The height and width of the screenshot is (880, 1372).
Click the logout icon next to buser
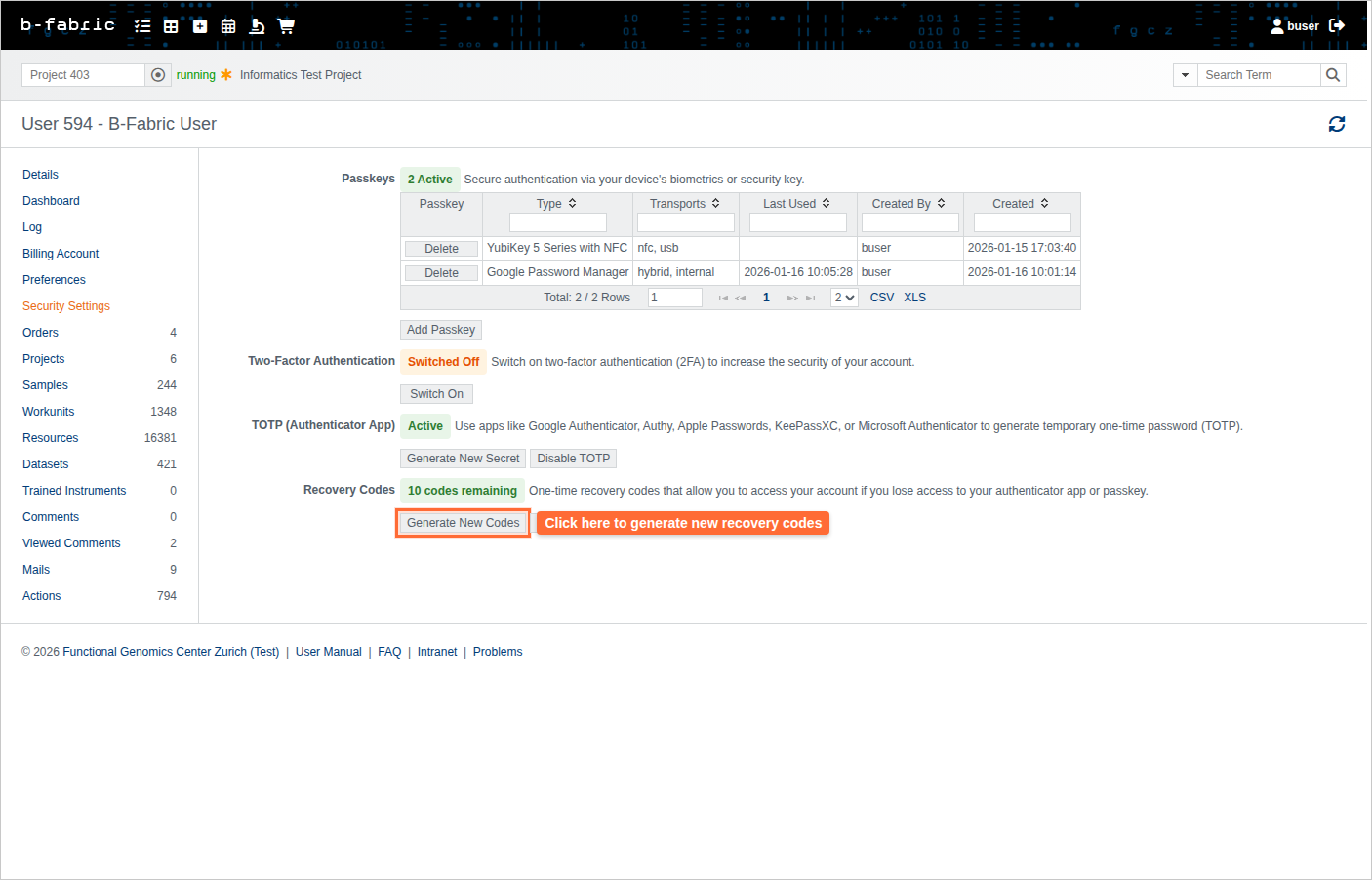pos(1337,25)
